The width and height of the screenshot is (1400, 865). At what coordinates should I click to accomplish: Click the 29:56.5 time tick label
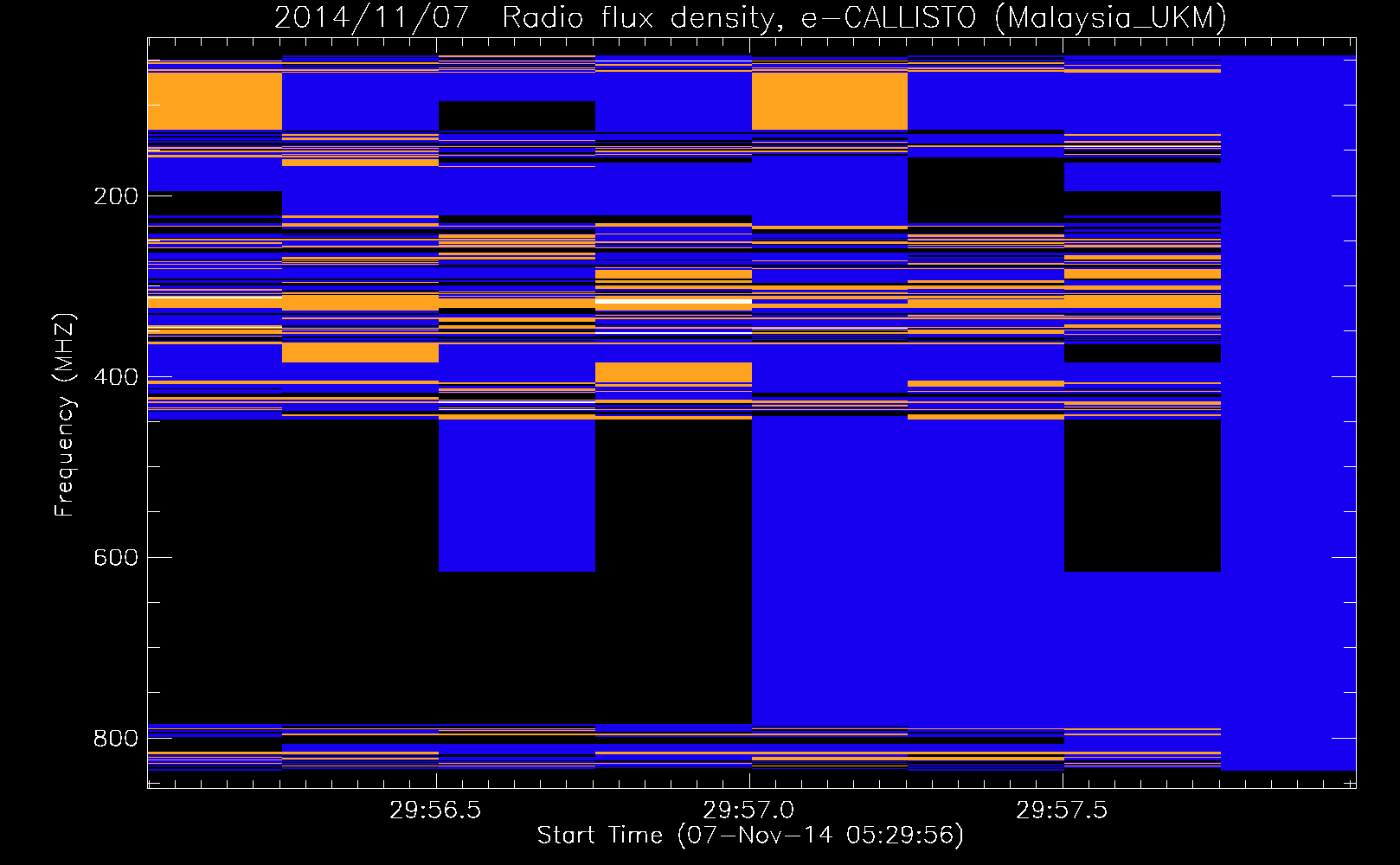click(435, 811)
